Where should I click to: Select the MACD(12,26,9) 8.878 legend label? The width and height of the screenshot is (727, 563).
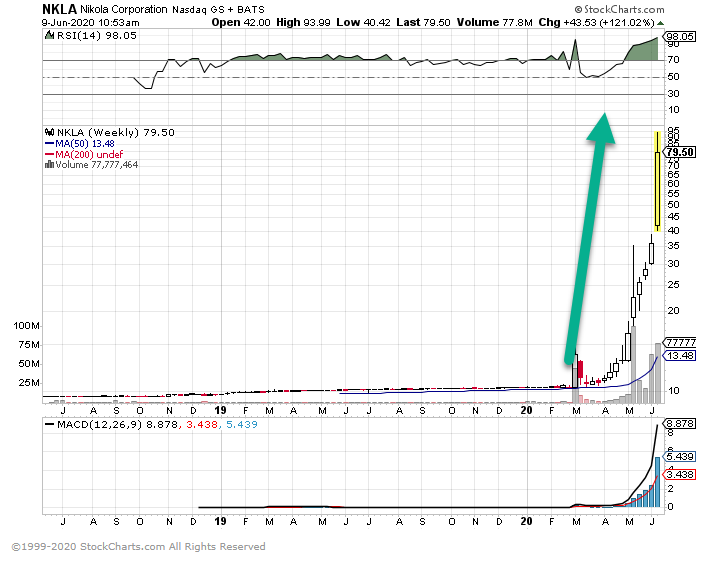click(117, 424)
